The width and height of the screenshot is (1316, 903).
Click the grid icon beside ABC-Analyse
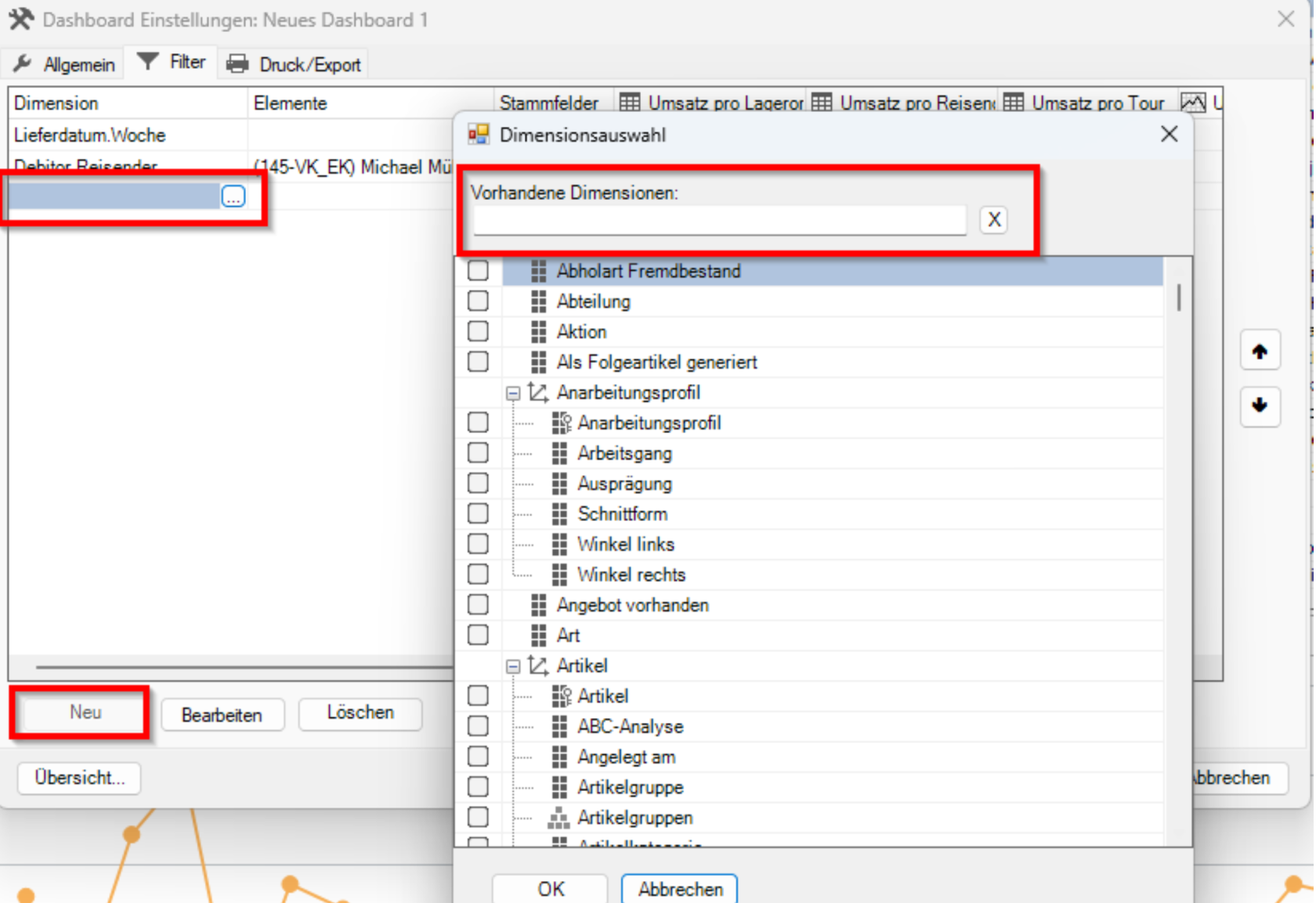(x=559, y=727)
